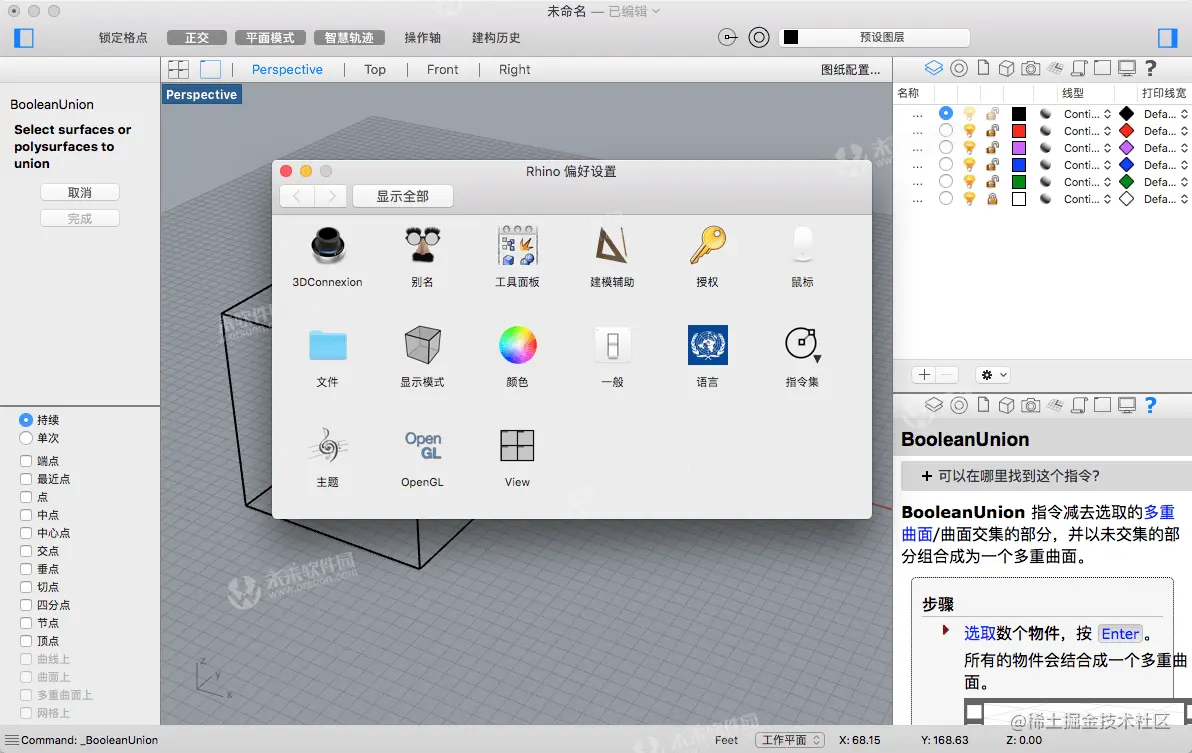Open the 预设图层 layer dropdown in toolbar
The width and height of the screenshot is (1192, 753).
pyautogui.click(x=874, y=37)
